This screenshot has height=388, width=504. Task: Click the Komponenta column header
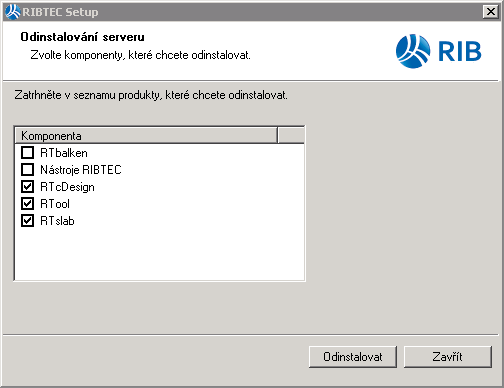146,136
